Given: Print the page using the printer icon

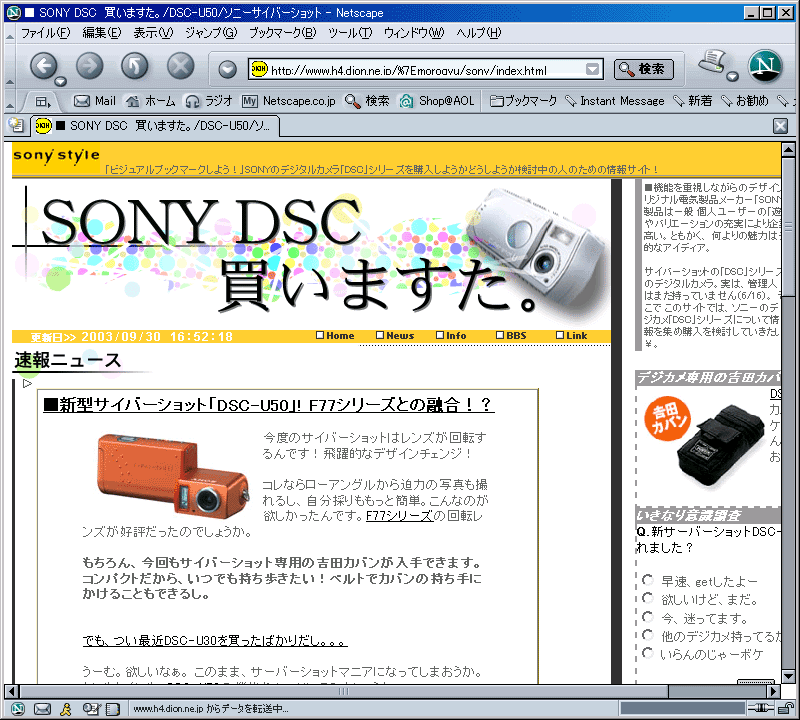Looking at the screenshot, I should (712, 61).
